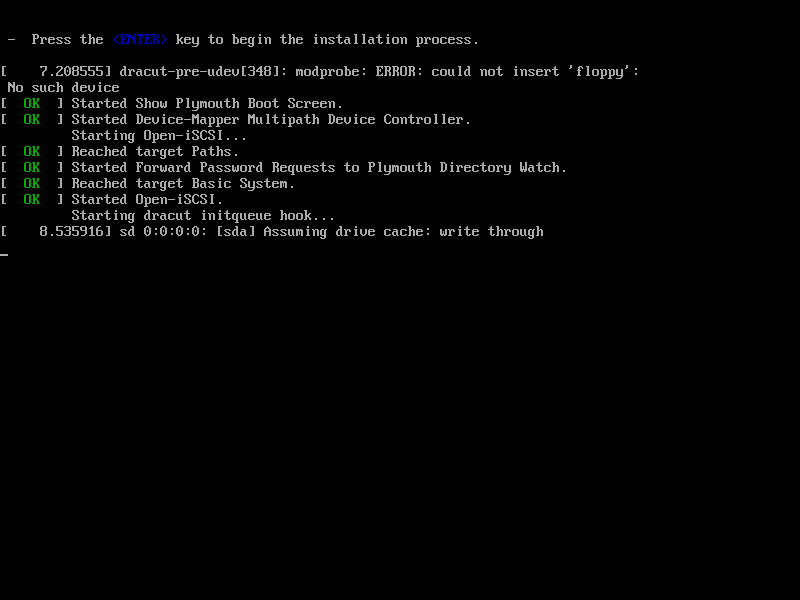Click the green OK beside Started Open-iSCSI
The width and height of the screenshot is (800, 600).
[x=32, y=199]
